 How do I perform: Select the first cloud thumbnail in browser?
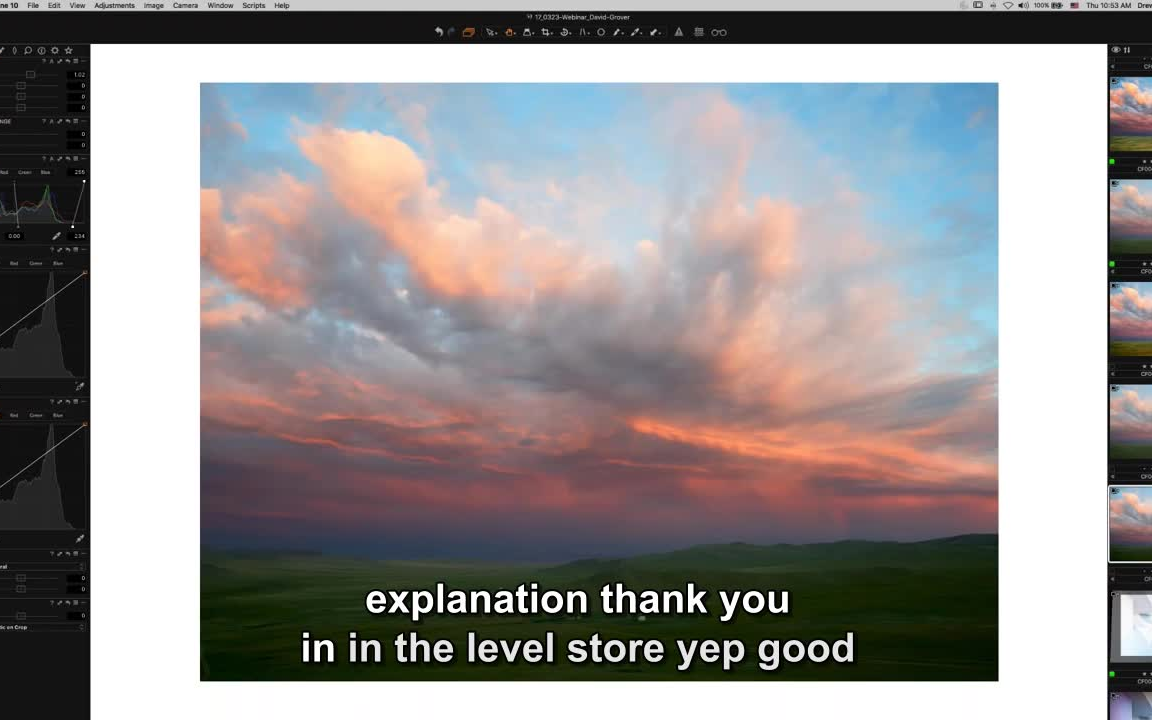coord(1130,113)
